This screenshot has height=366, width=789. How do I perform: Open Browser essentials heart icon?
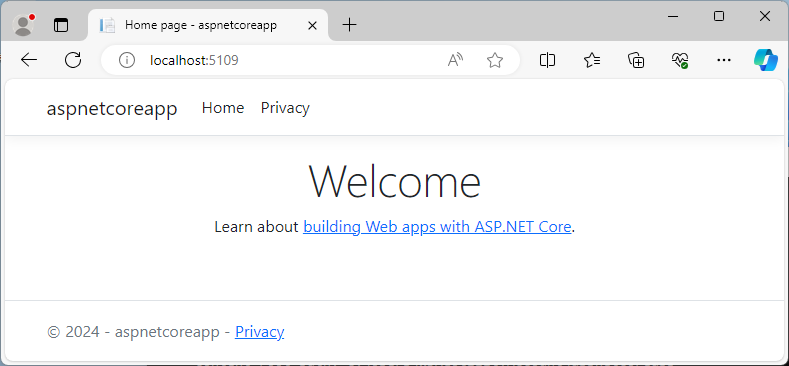pyautogui.click(x=680, y=60)
